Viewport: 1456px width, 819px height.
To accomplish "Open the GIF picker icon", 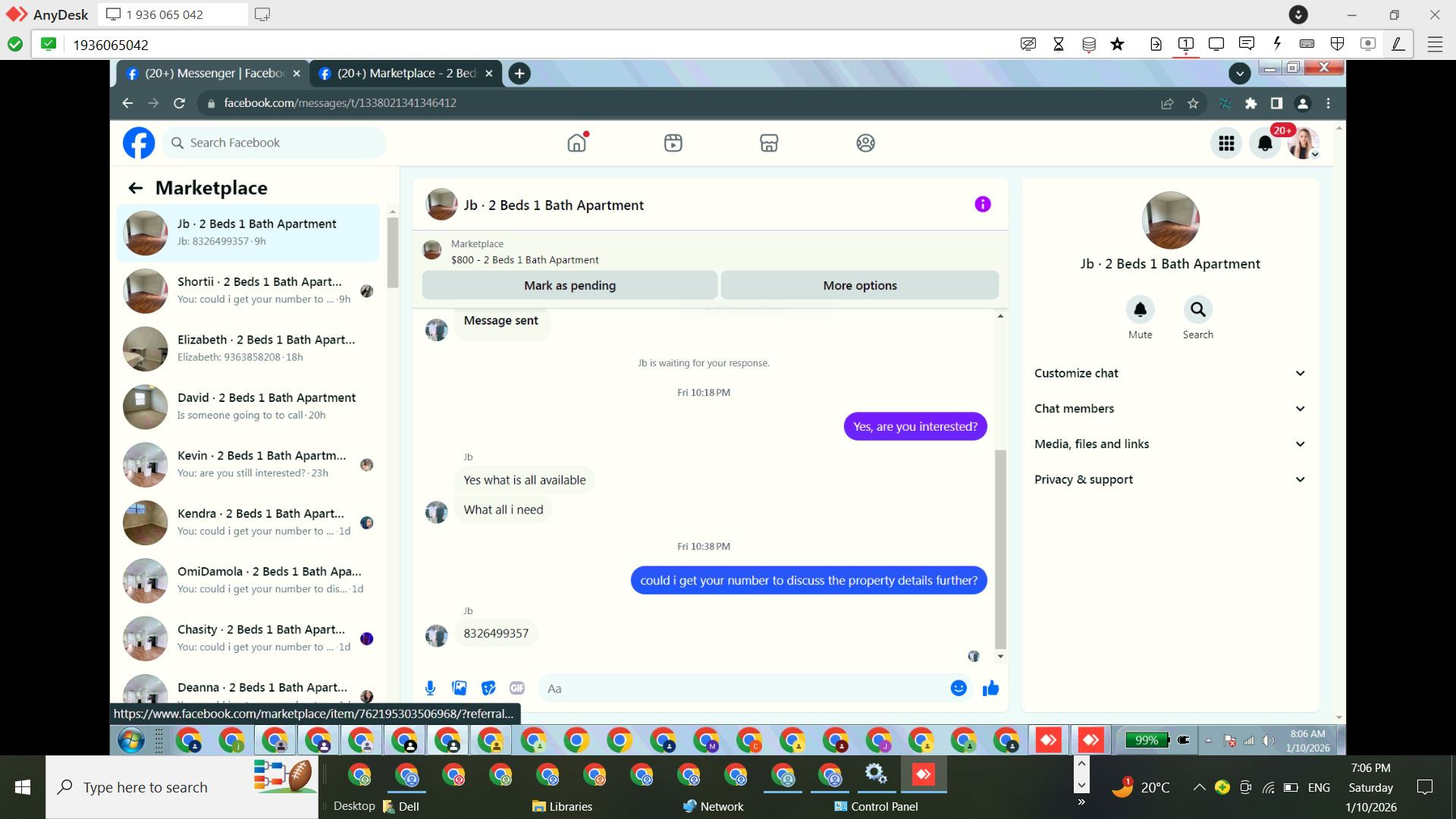I will pyautogui.click(x=517, y=688).
